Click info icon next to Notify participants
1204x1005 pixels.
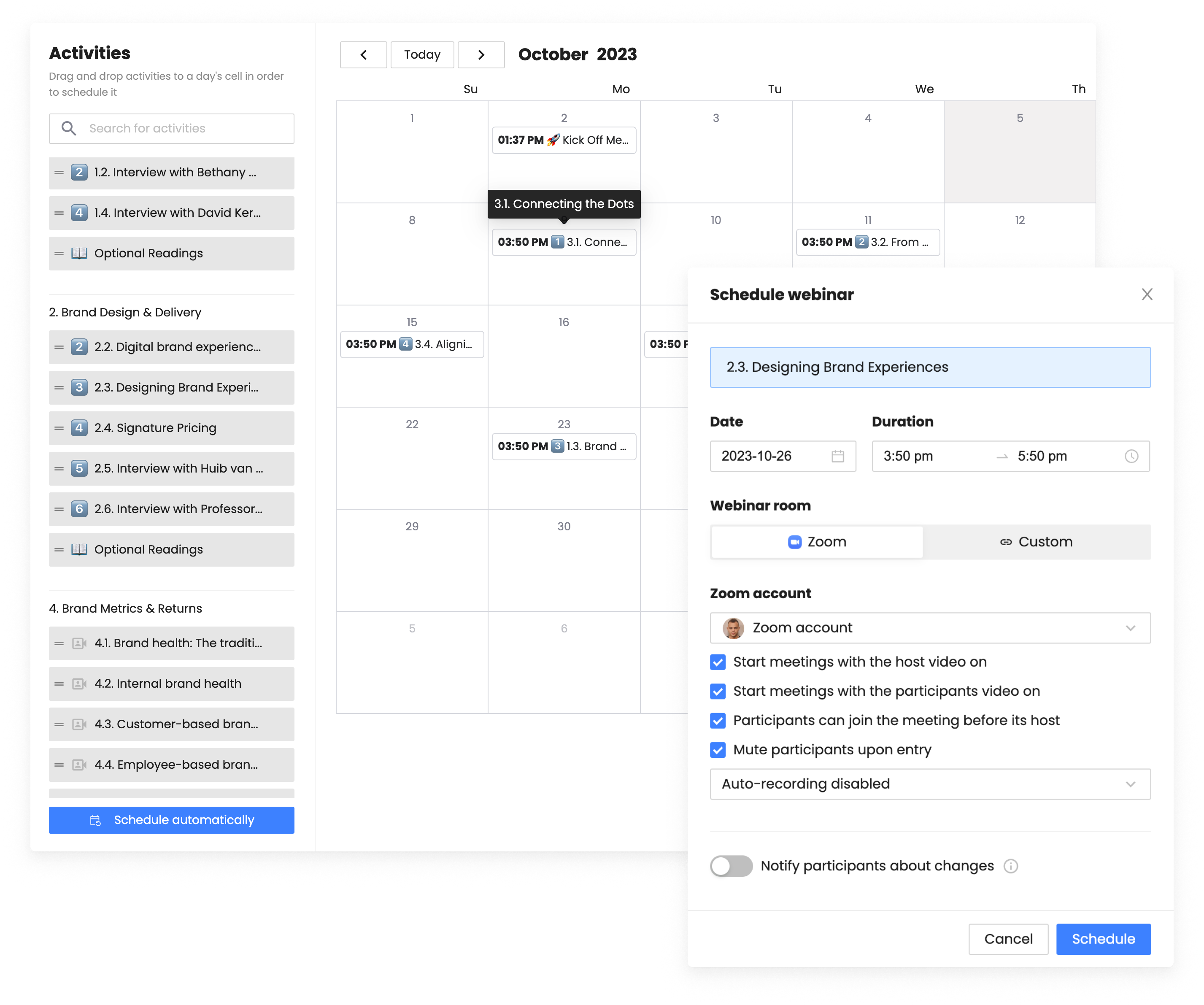tap(1011, 866)
